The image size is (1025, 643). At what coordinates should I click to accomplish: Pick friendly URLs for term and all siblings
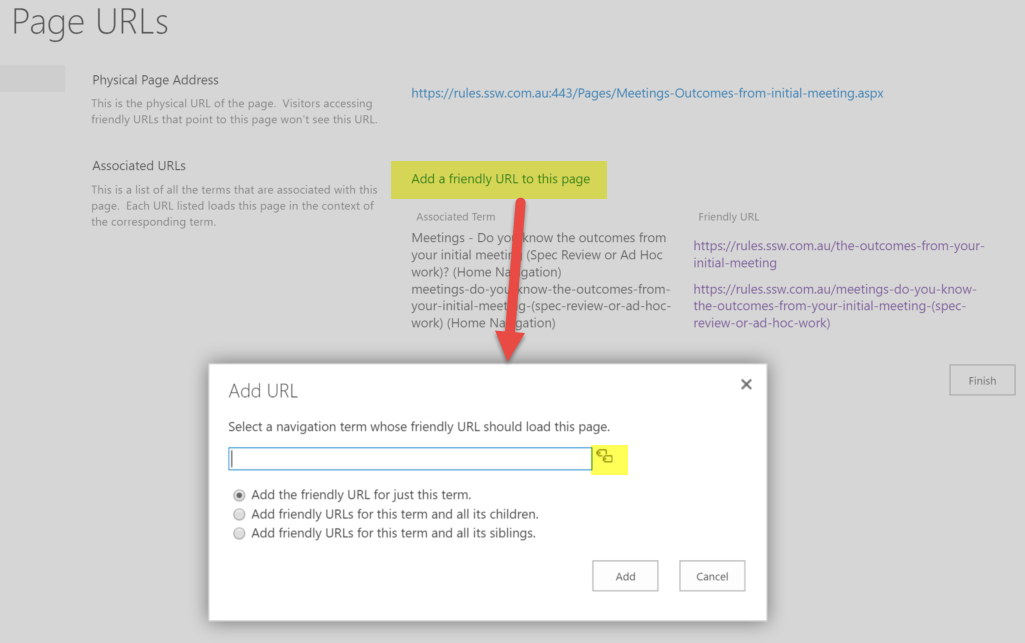click(239, 534)
